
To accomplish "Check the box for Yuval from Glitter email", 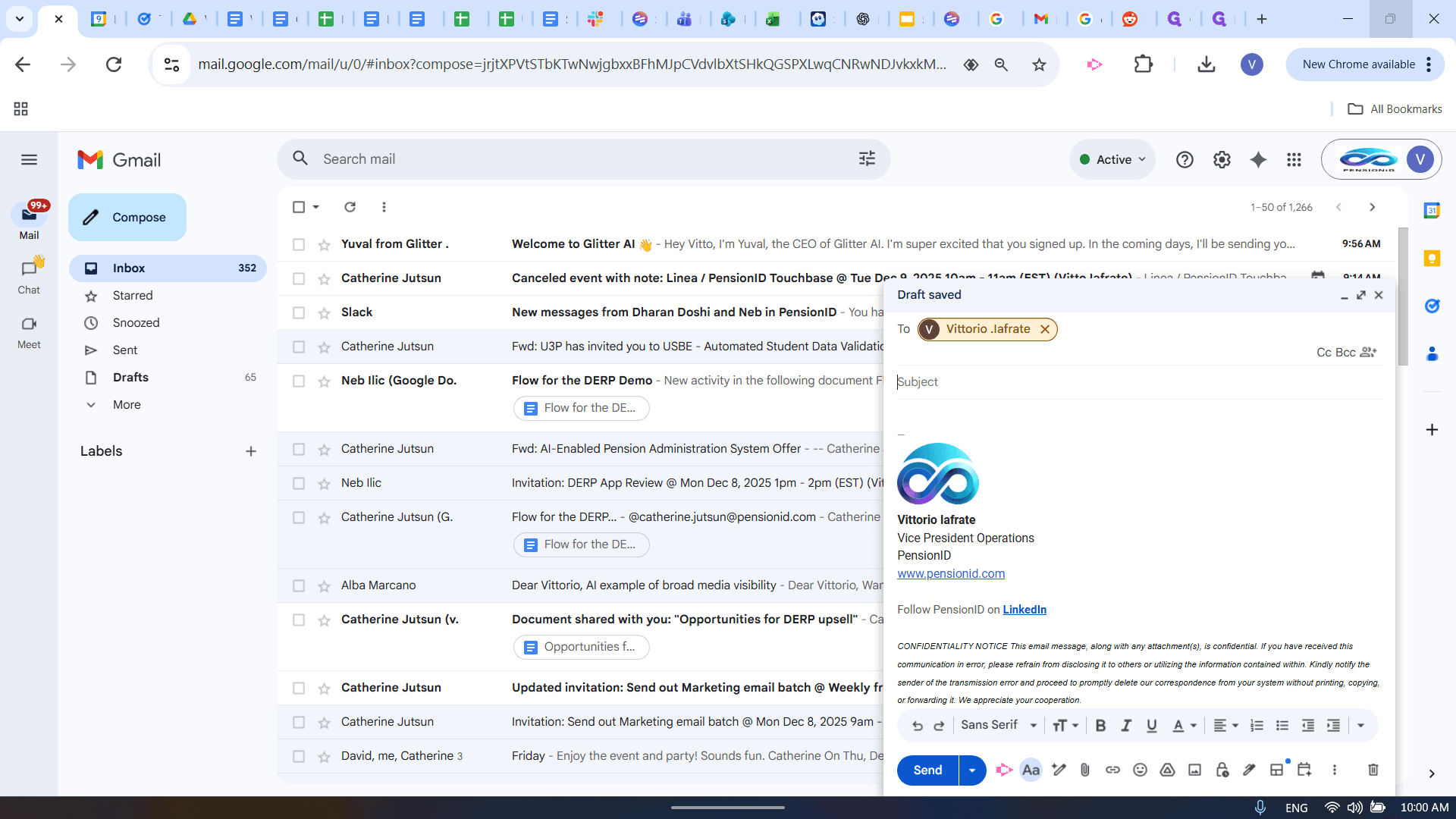I will point(299,244).
